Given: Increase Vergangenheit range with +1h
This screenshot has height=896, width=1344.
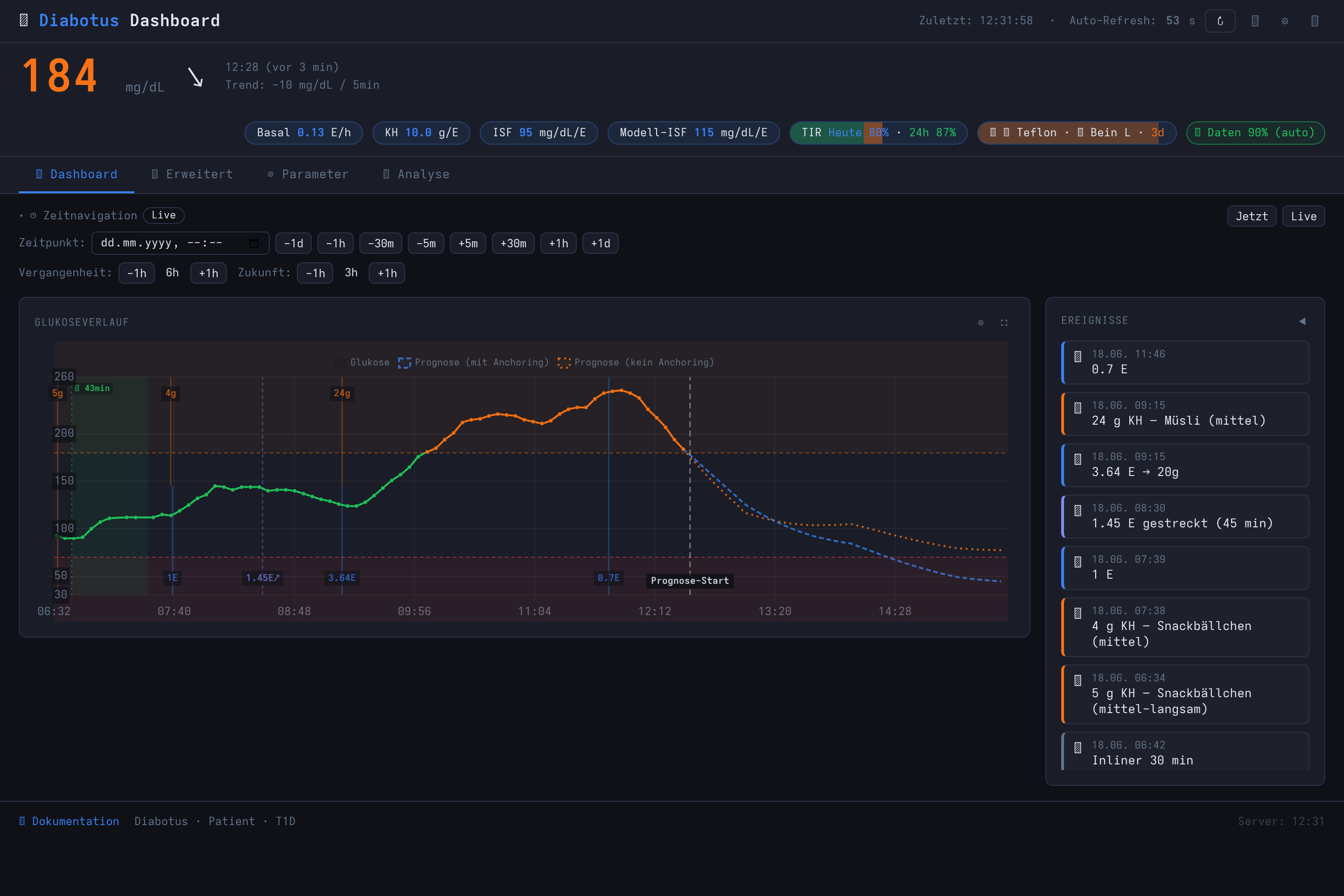Looking at the screenshot, I should (209, 273).
